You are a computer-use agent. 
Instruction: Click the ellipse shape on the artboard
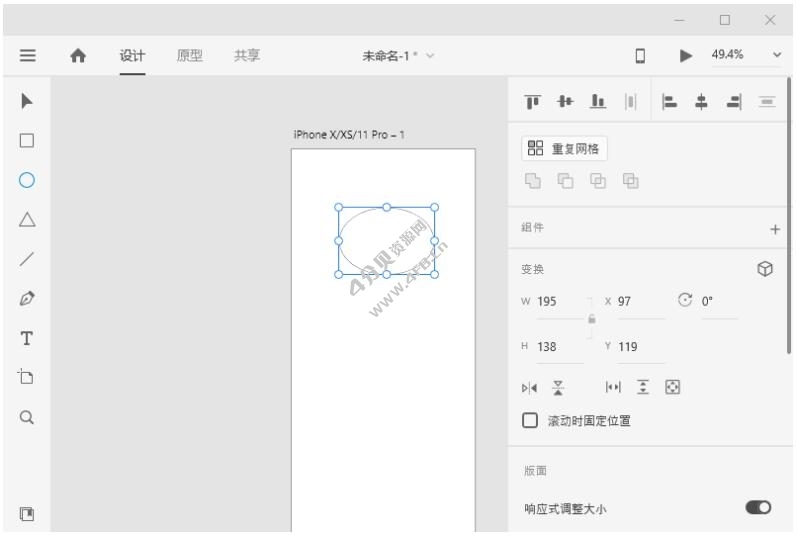point(386,241)
